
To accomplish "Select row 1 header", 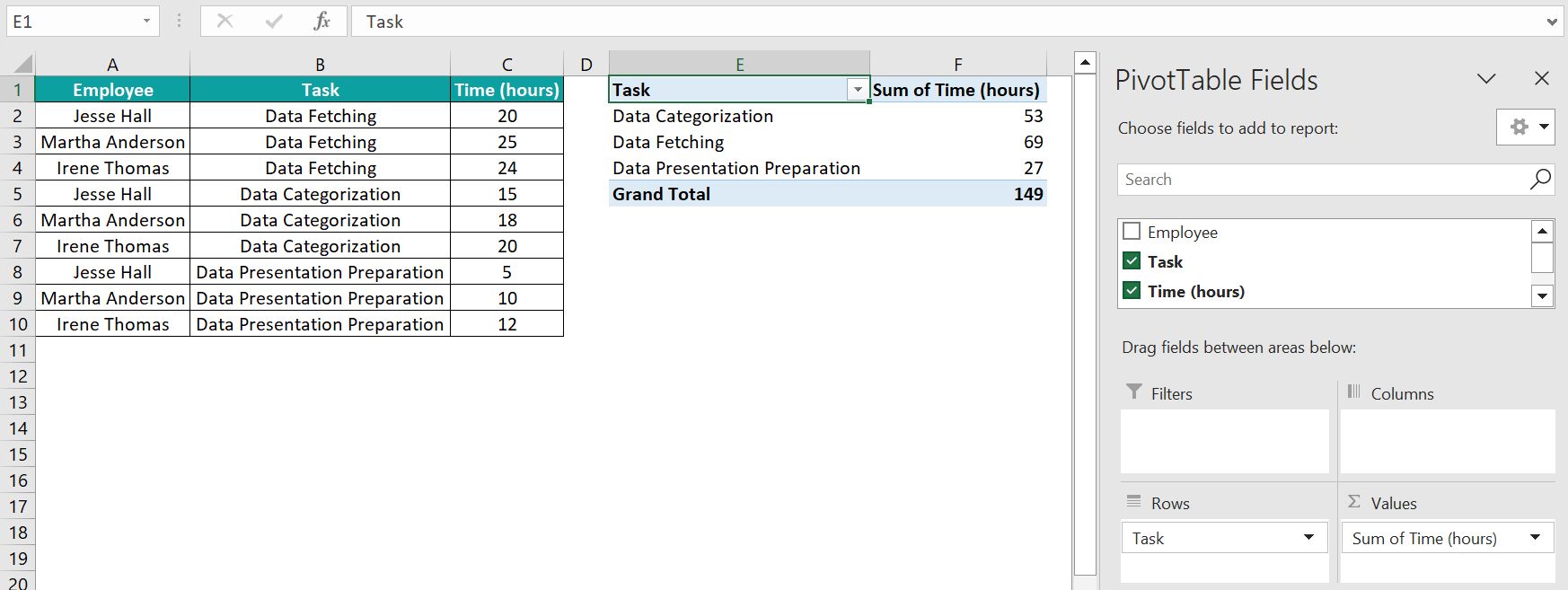I will click(x=17, y=90).
